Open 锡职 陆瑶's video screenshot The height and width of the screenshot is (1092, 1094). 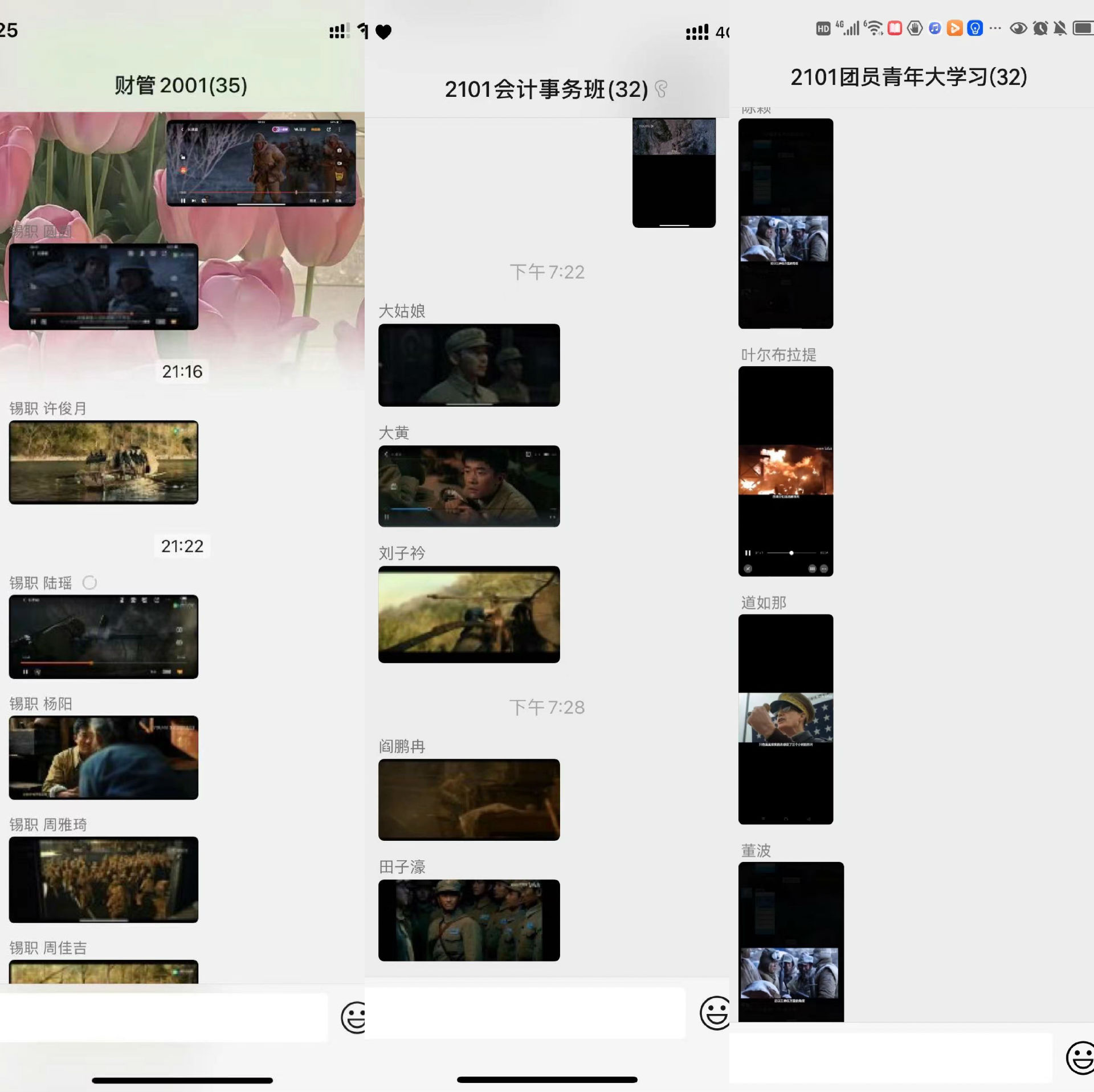click(x=104, y=636)
